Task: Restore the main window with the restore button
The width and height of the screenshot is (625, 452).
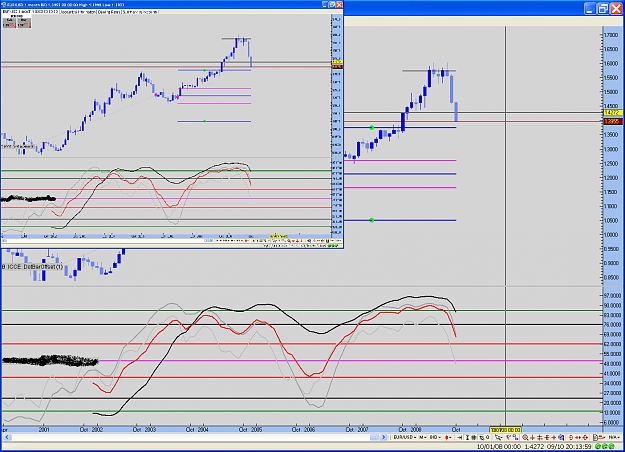Action: click(x=603, y=8)
